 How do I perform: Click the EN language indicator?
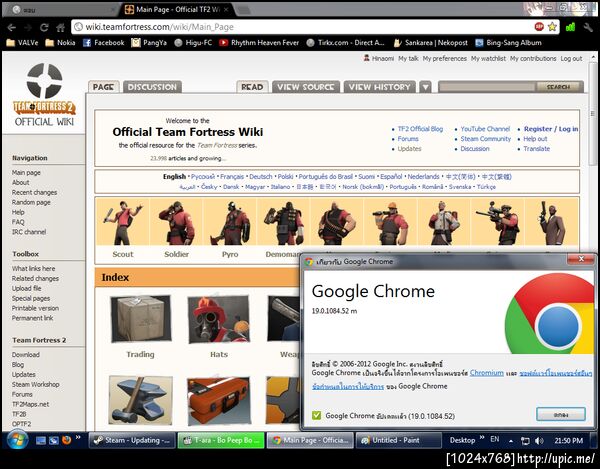coord(495,440)
